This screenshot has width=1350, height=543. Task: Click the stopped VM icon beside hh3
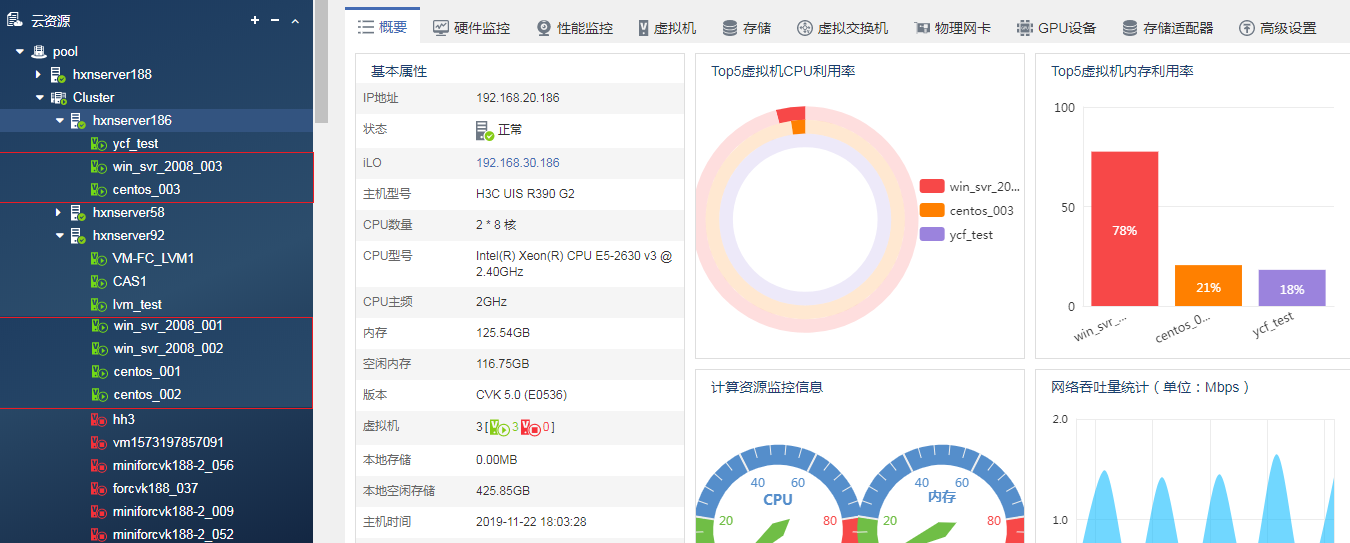99,420
